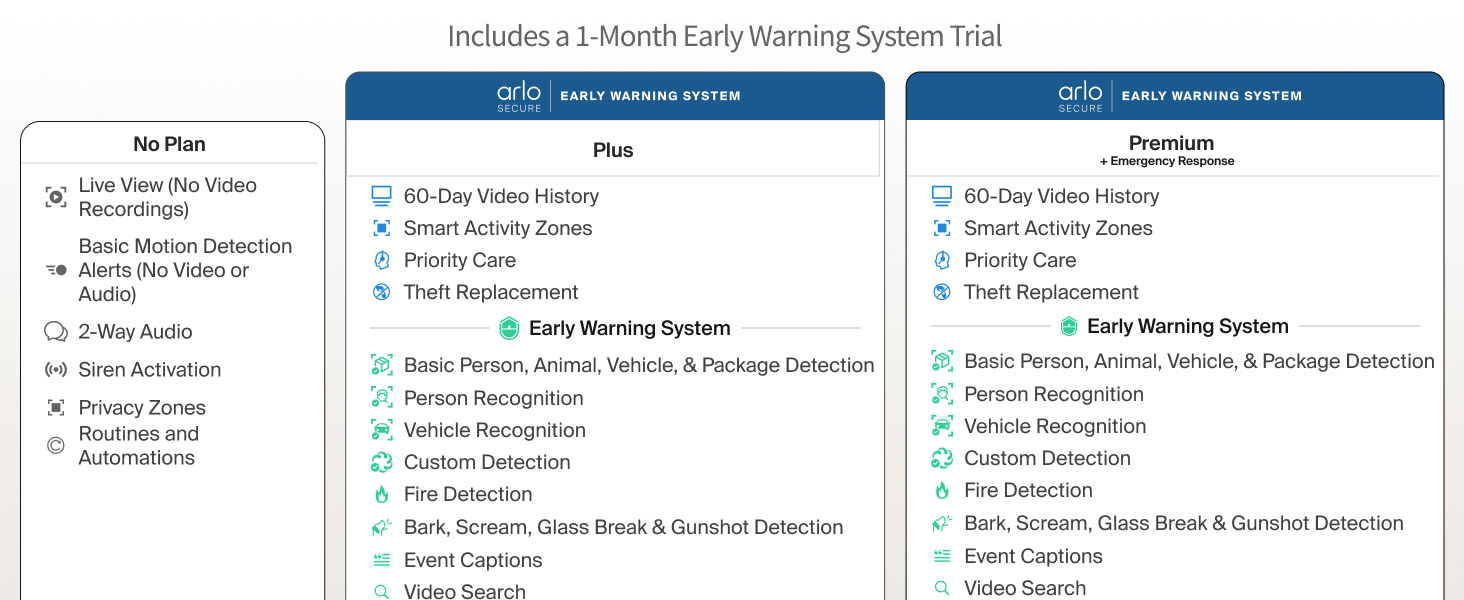
Task: Click the Arlo Secure logo in Premium header
Action: [1080, 96]
